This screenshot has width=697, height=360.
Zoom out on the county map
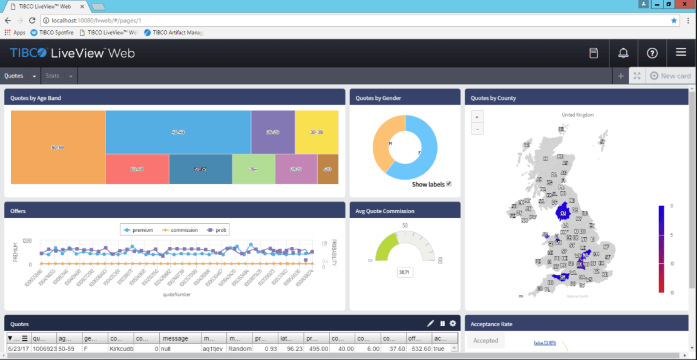point(477,129)
